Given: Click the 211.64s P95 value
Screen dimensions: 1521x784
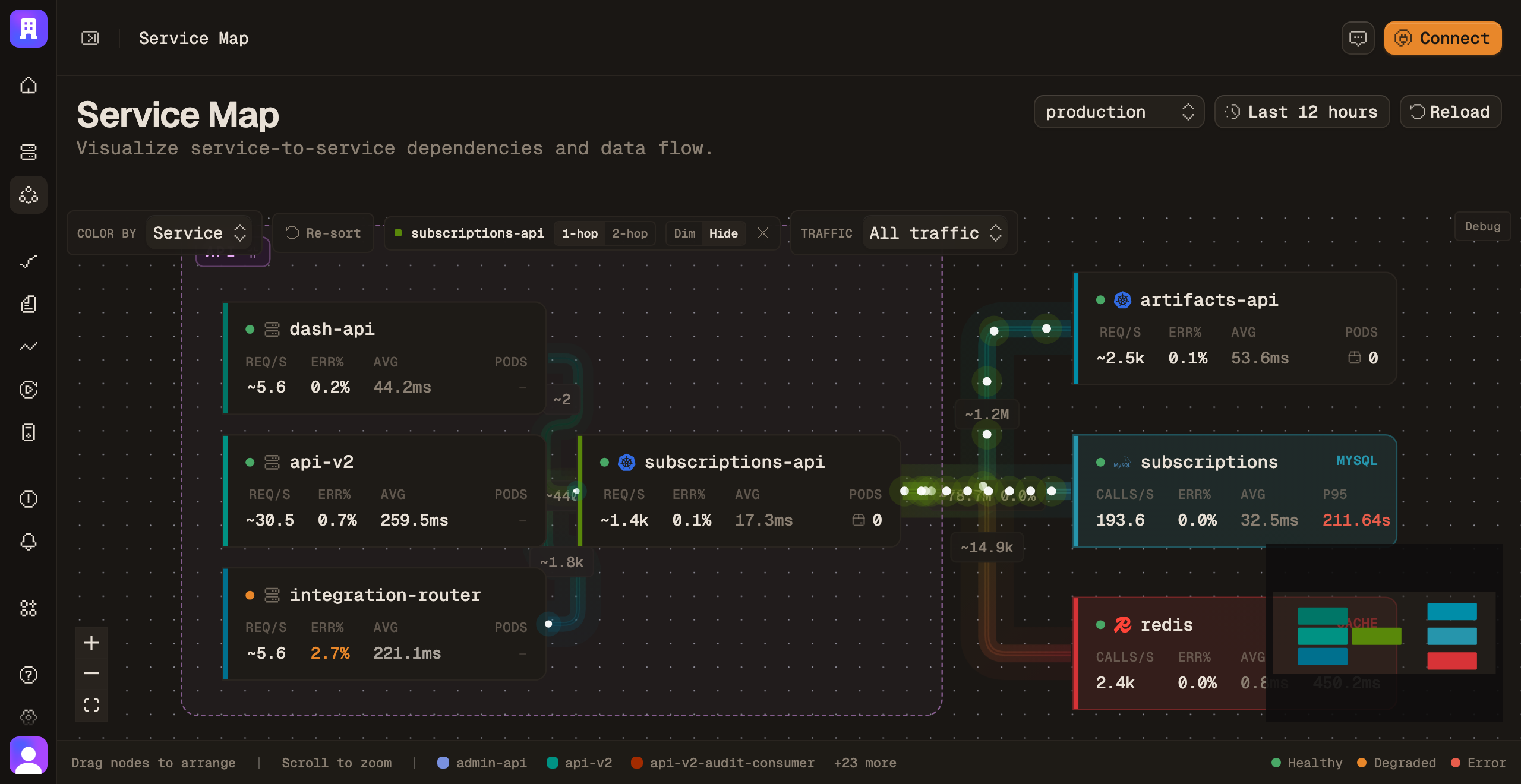Looking at the screenshot, I should (x=1356, y=520).
